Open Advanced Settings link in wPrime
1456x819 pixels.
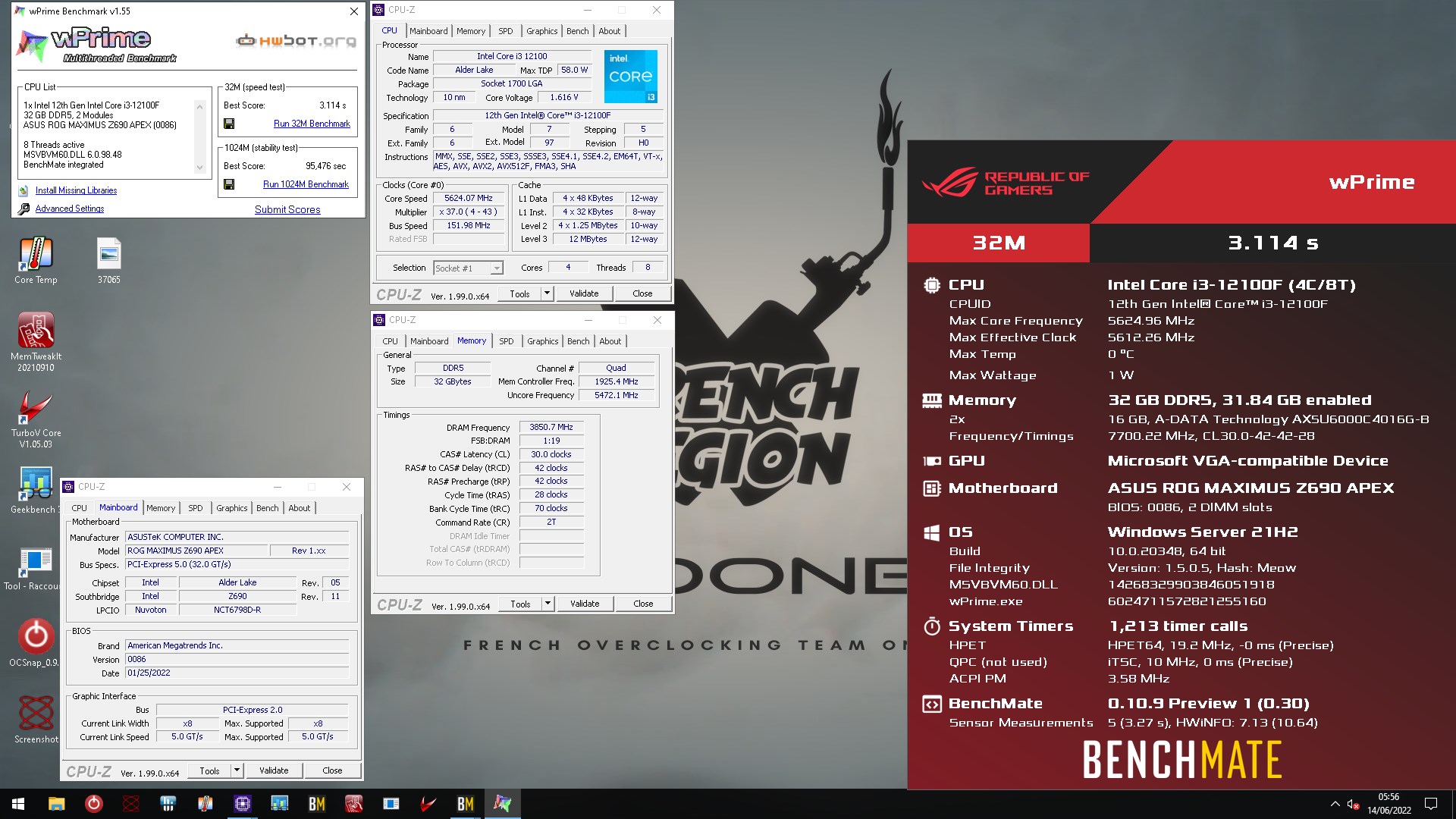pos(70,209)
